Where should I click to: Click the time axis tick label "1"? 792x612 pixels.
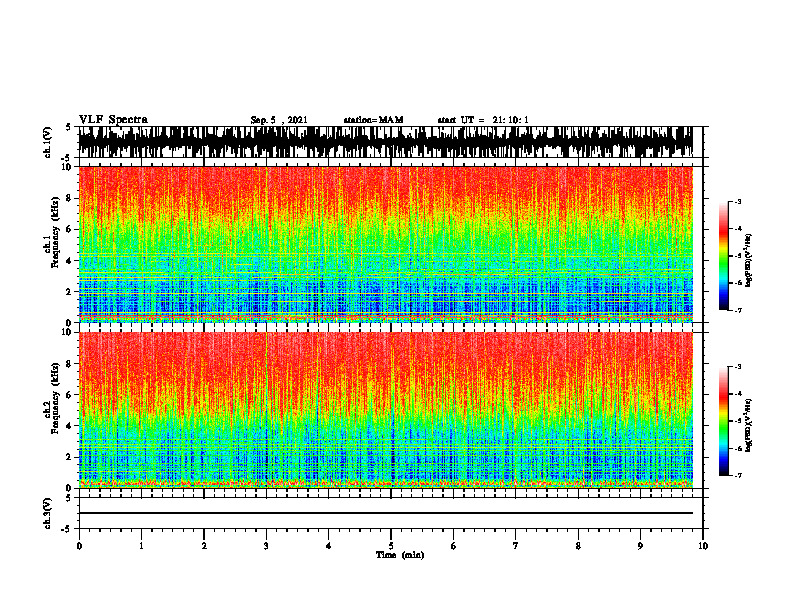click(141, 546)
